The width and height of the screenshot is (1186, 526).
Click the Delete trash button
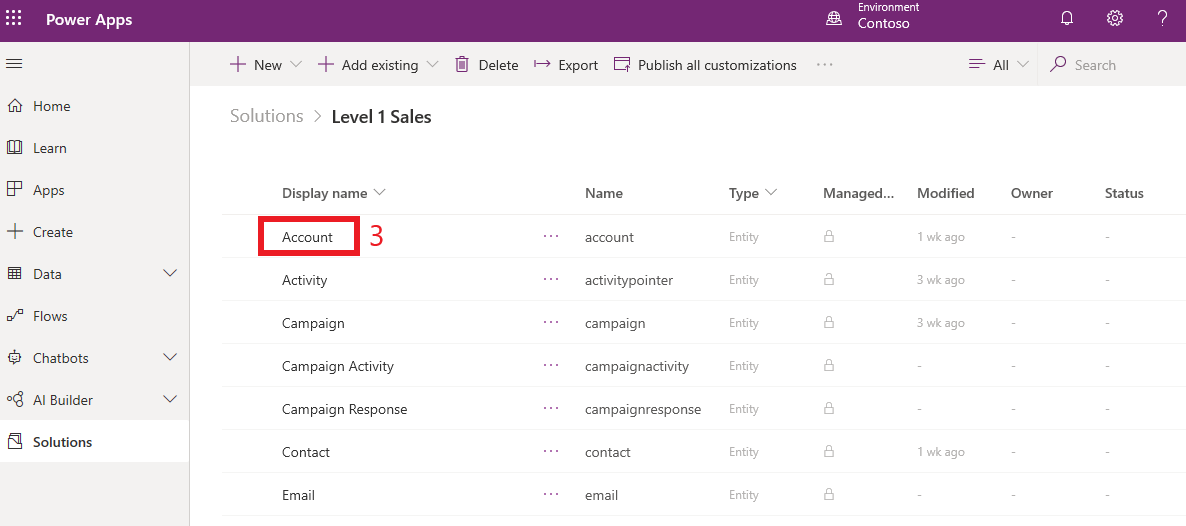pyautogui.click(x=486, y=65)
